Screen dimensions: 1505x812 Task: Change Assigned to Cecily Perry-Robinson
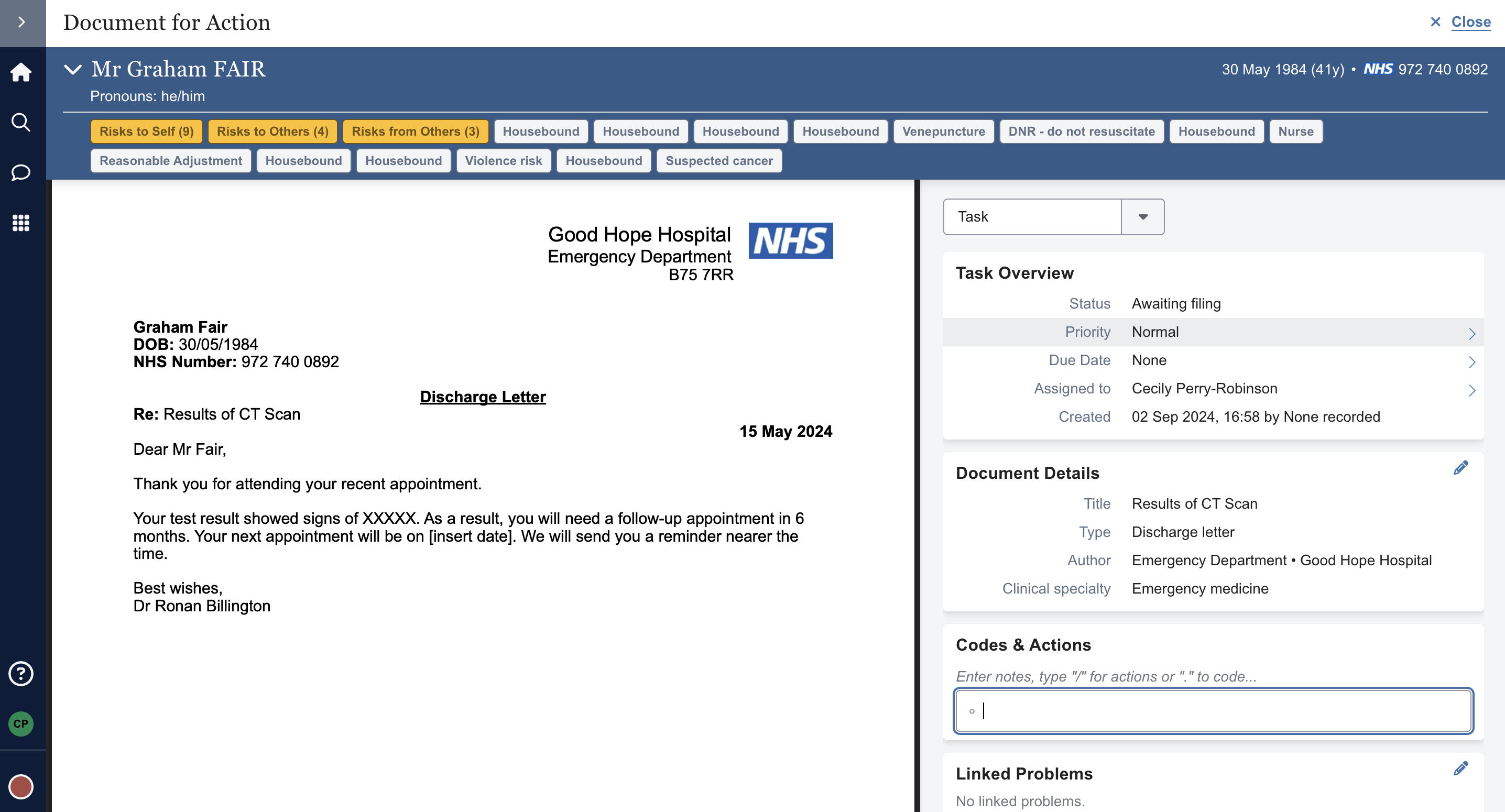click(1213, 389)
